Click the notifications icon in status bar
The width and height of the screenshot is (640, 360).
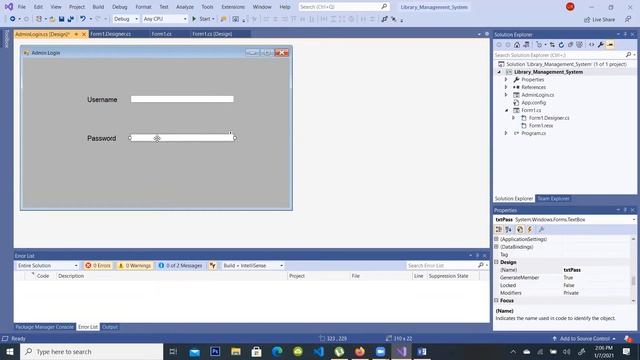pos(628,339)
